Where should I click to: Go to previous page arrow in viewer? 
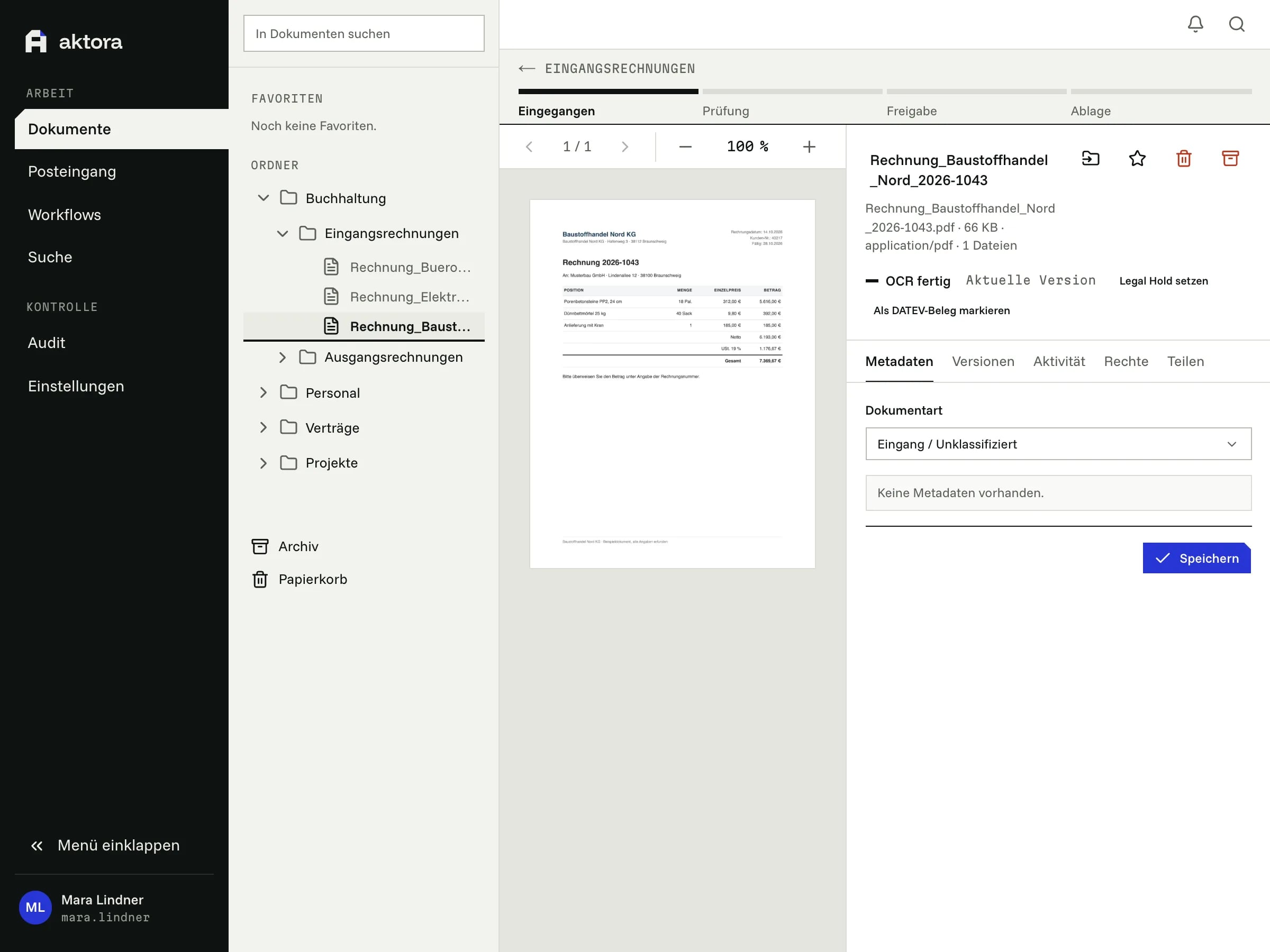529,147
